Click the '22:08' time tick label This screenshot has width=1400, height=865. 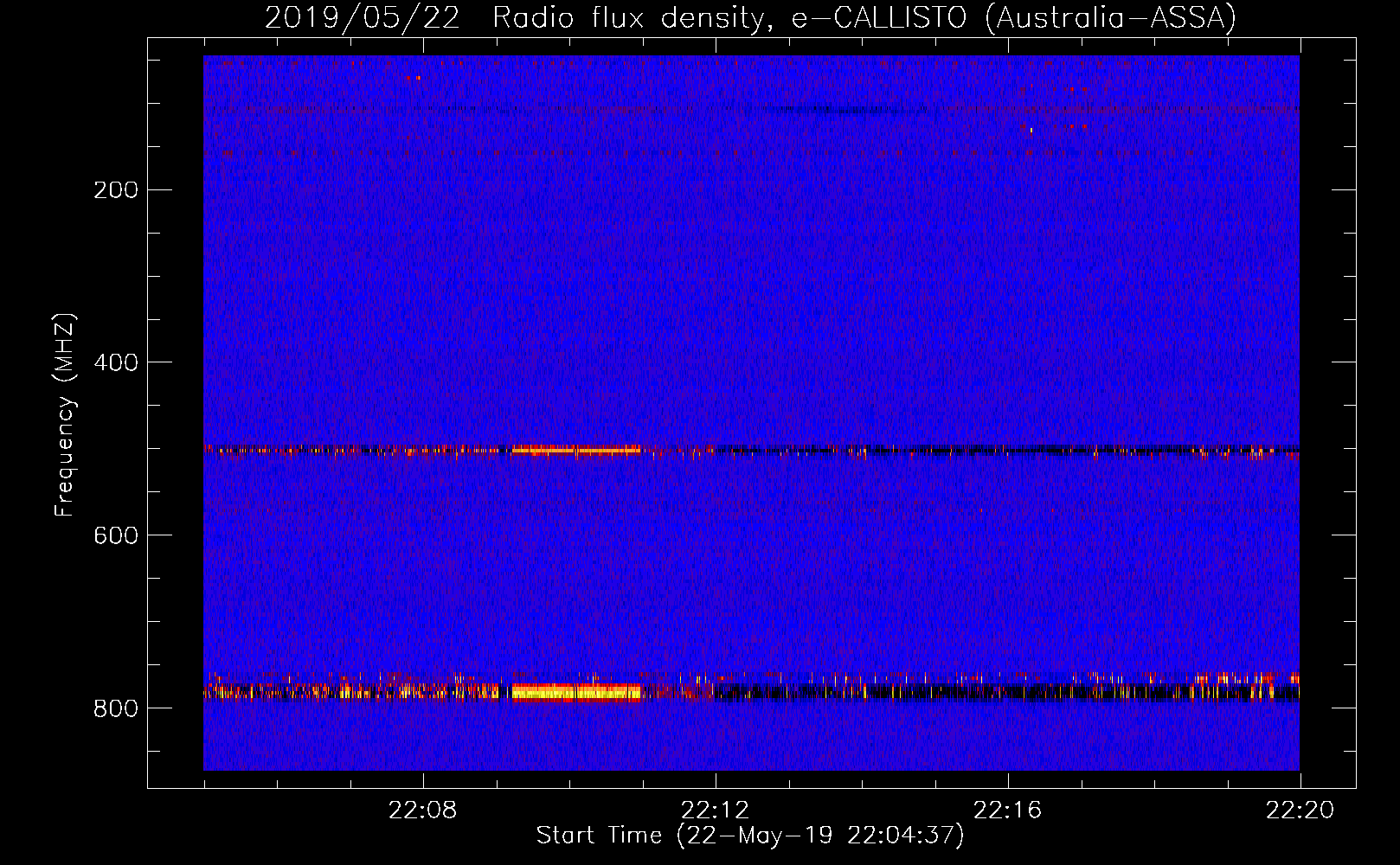tap(423, 811)
